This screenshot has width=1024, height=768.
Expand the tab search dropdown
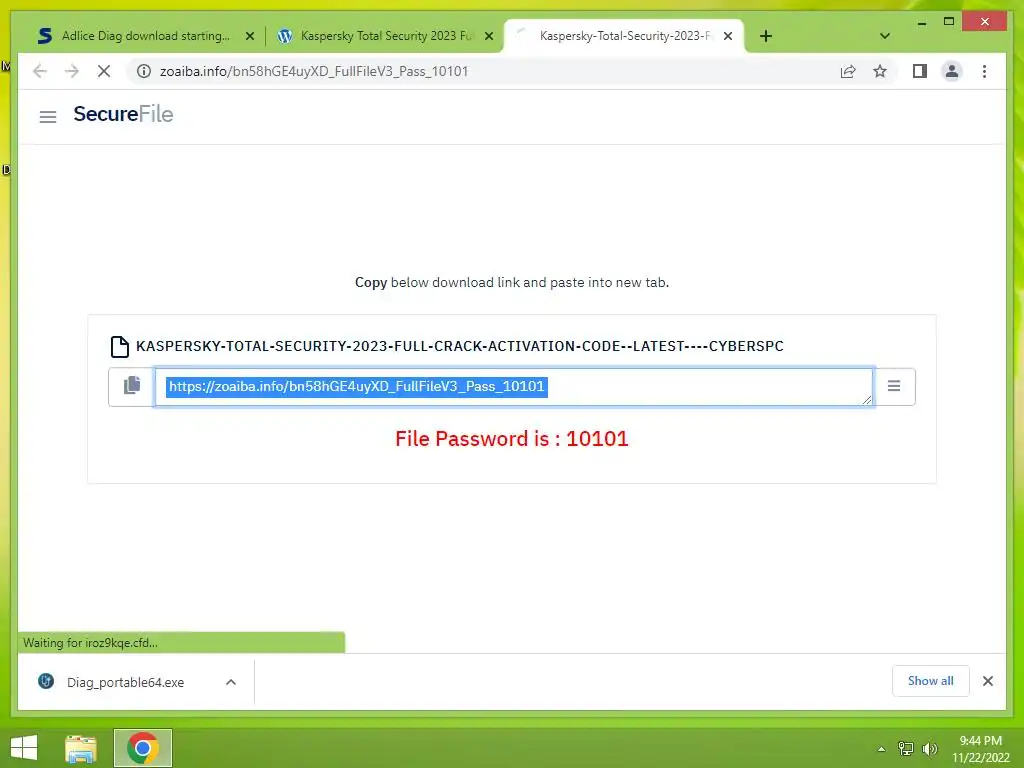[884, 36]
